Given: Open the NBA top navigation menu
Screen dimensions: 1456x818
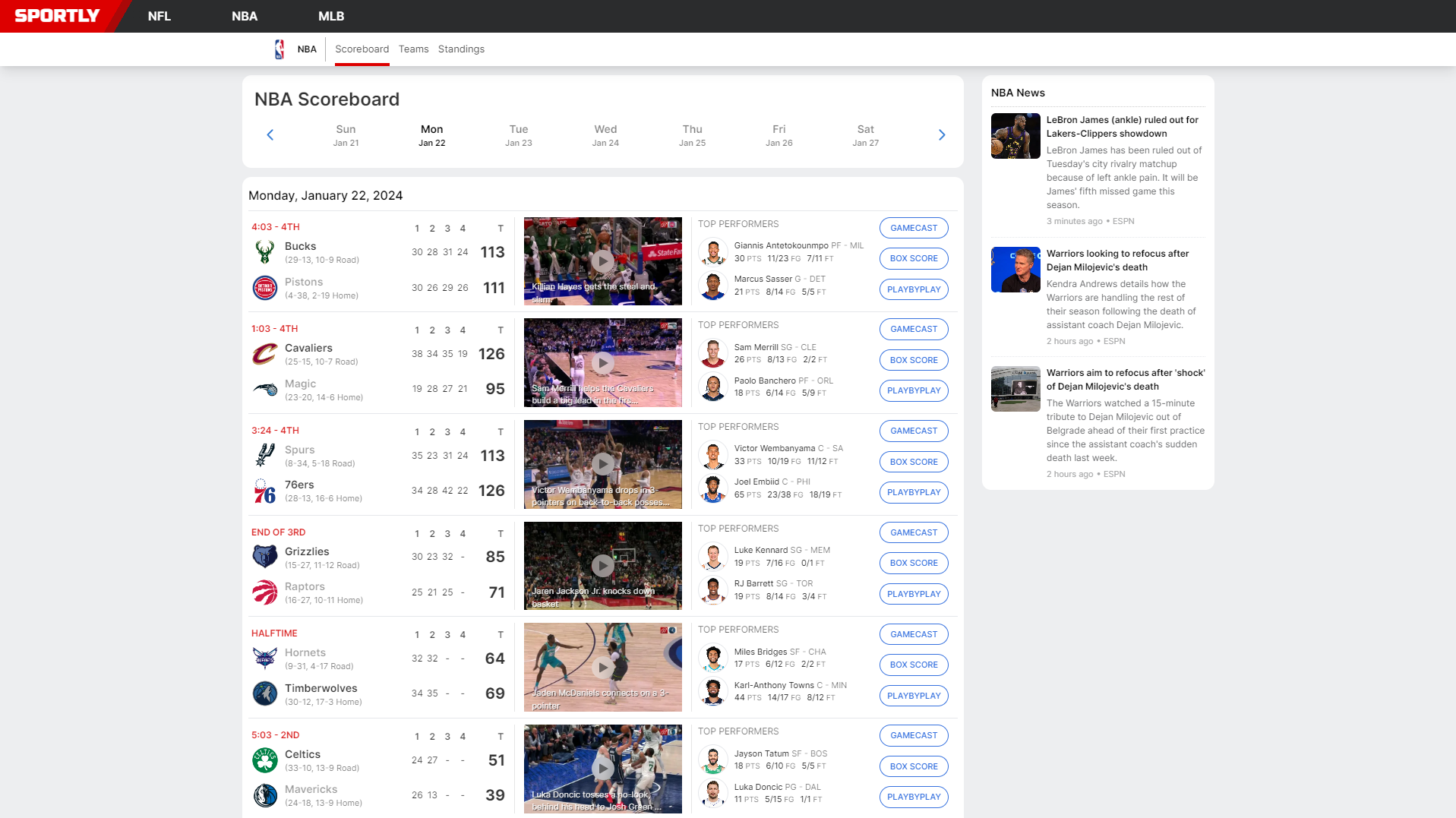Looking at the screenshot, I should coord(245,16).
